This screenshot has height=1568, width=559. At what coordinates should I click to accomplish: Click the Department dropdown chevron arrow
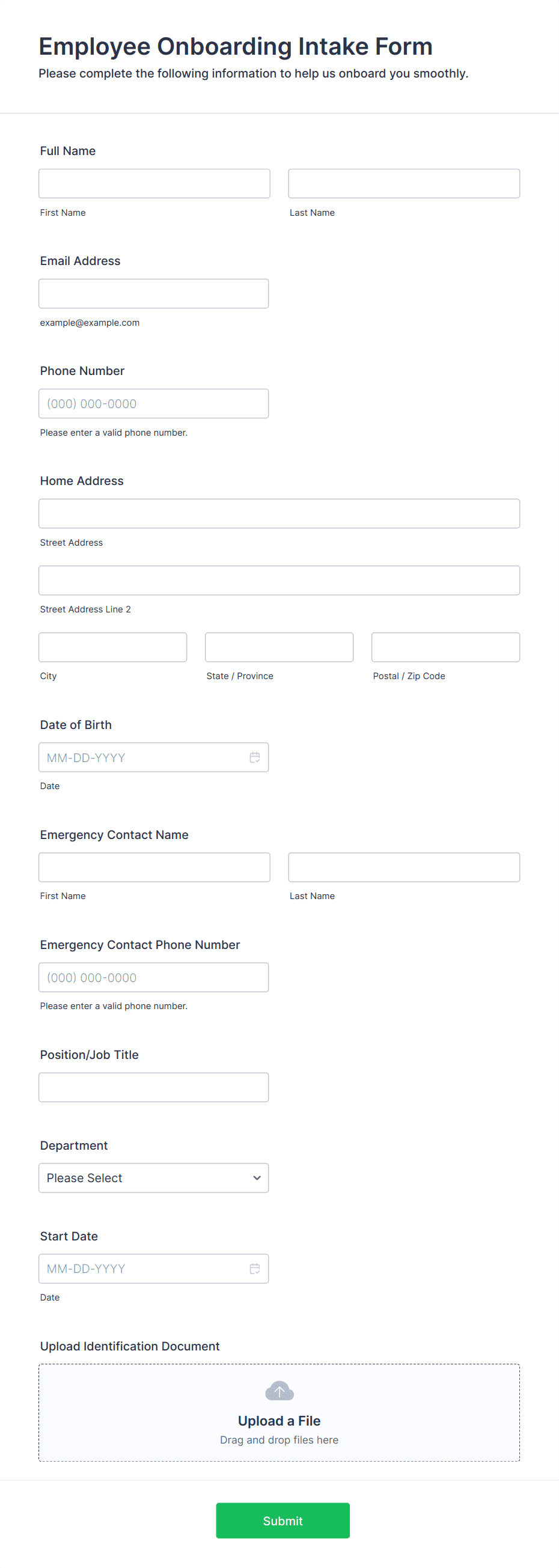tap(257, 1178)
